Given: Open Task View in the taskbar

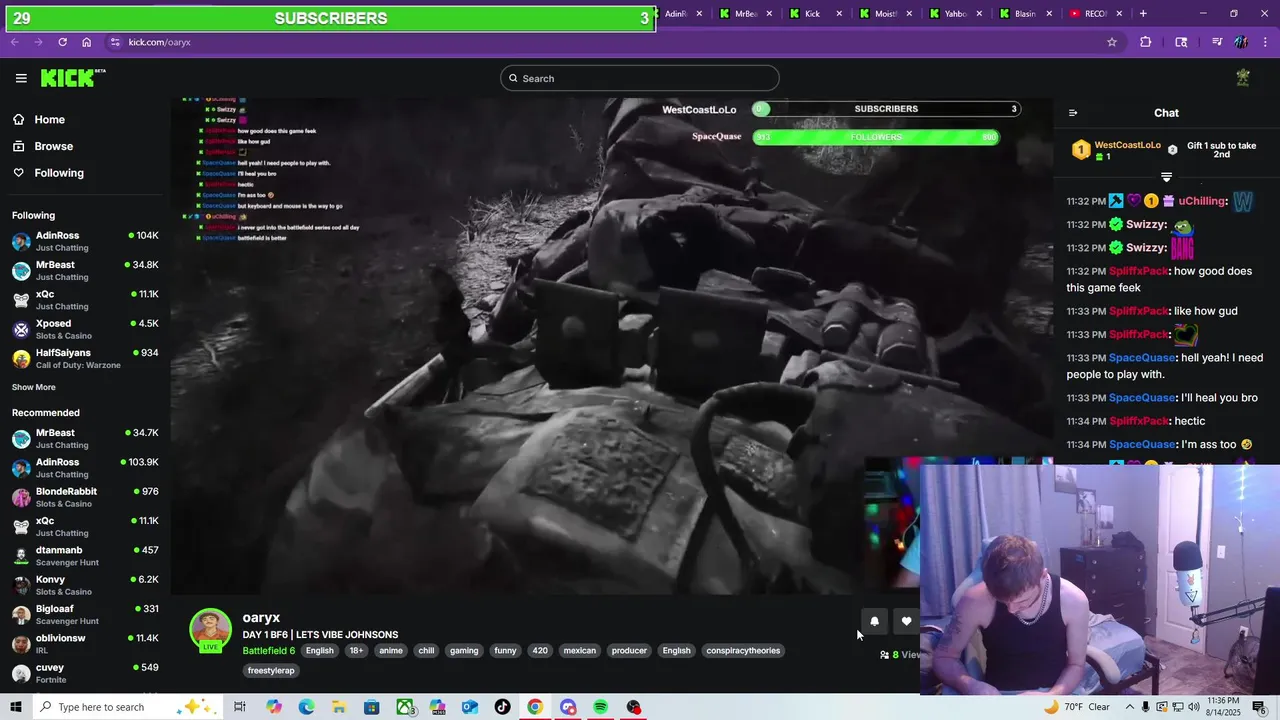Looking at the screenshot, I should (x=240, y=707).
